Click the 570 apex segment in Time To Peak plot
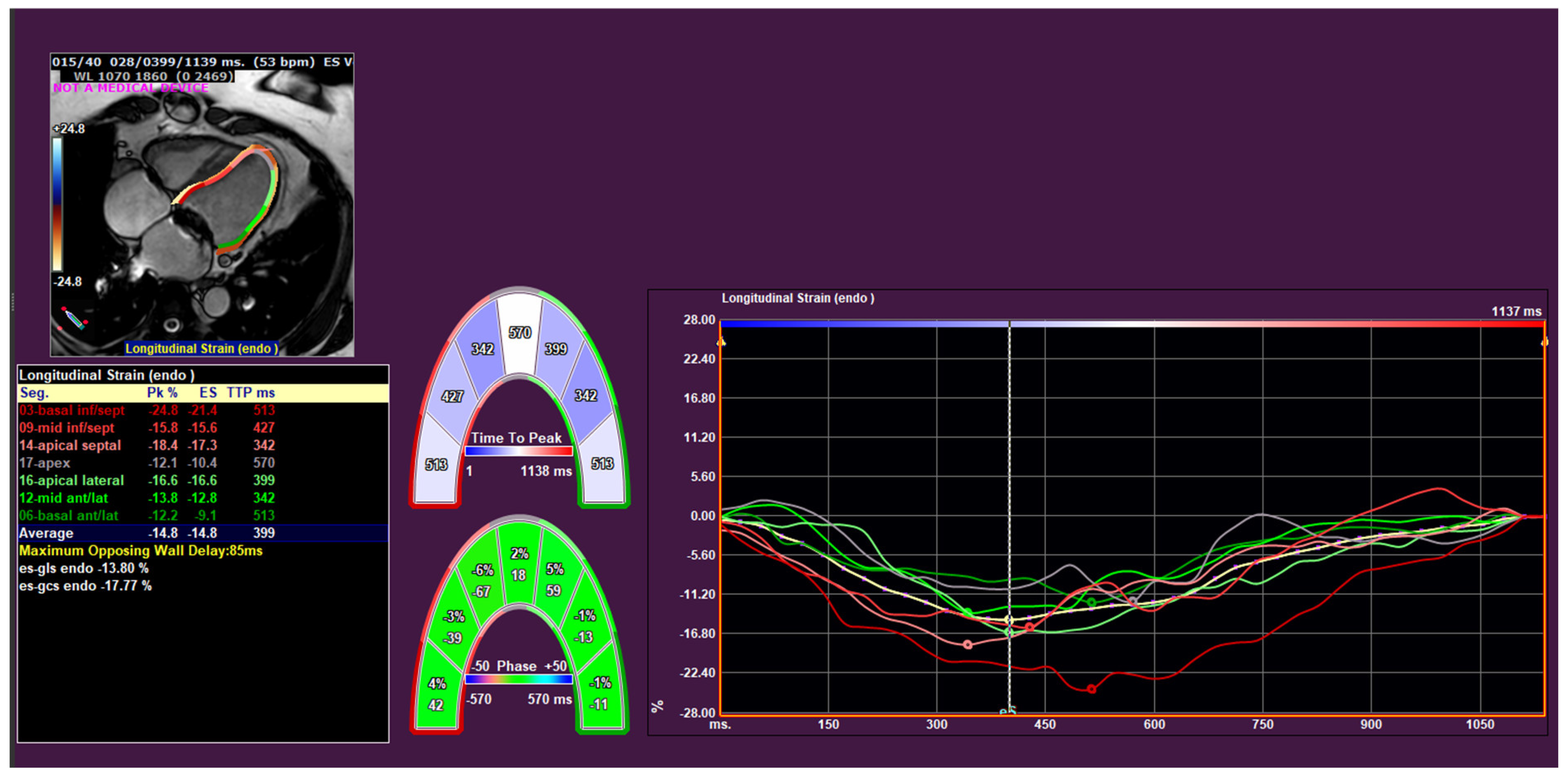The image size is (1568, 782). click(x=519, y=333)
